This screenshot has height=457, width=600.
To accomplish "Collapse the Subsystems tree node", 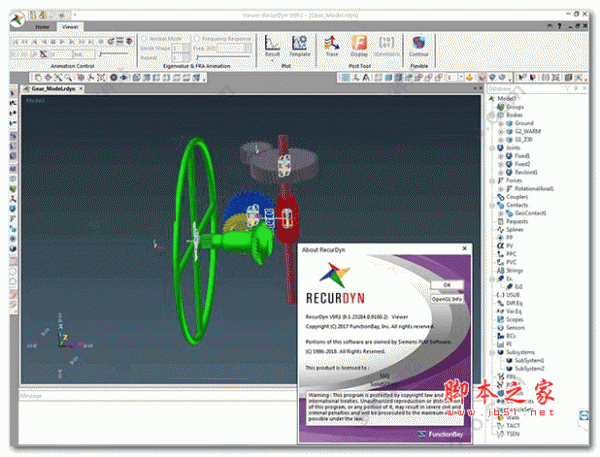I will pyautogui.click(x=492, y=352).
